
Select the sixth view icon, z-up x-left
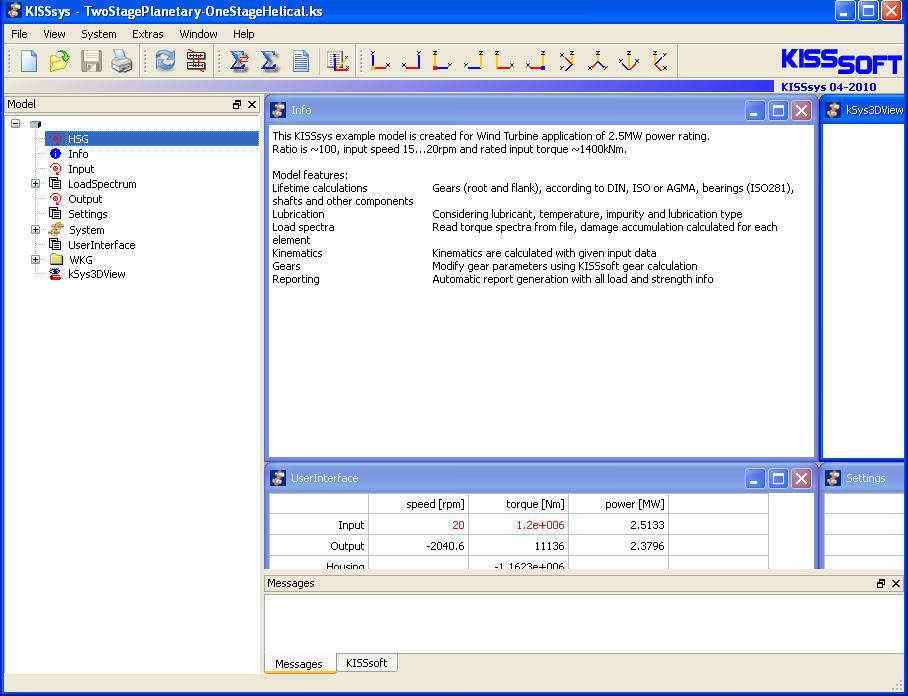click(x=536, y=61)
